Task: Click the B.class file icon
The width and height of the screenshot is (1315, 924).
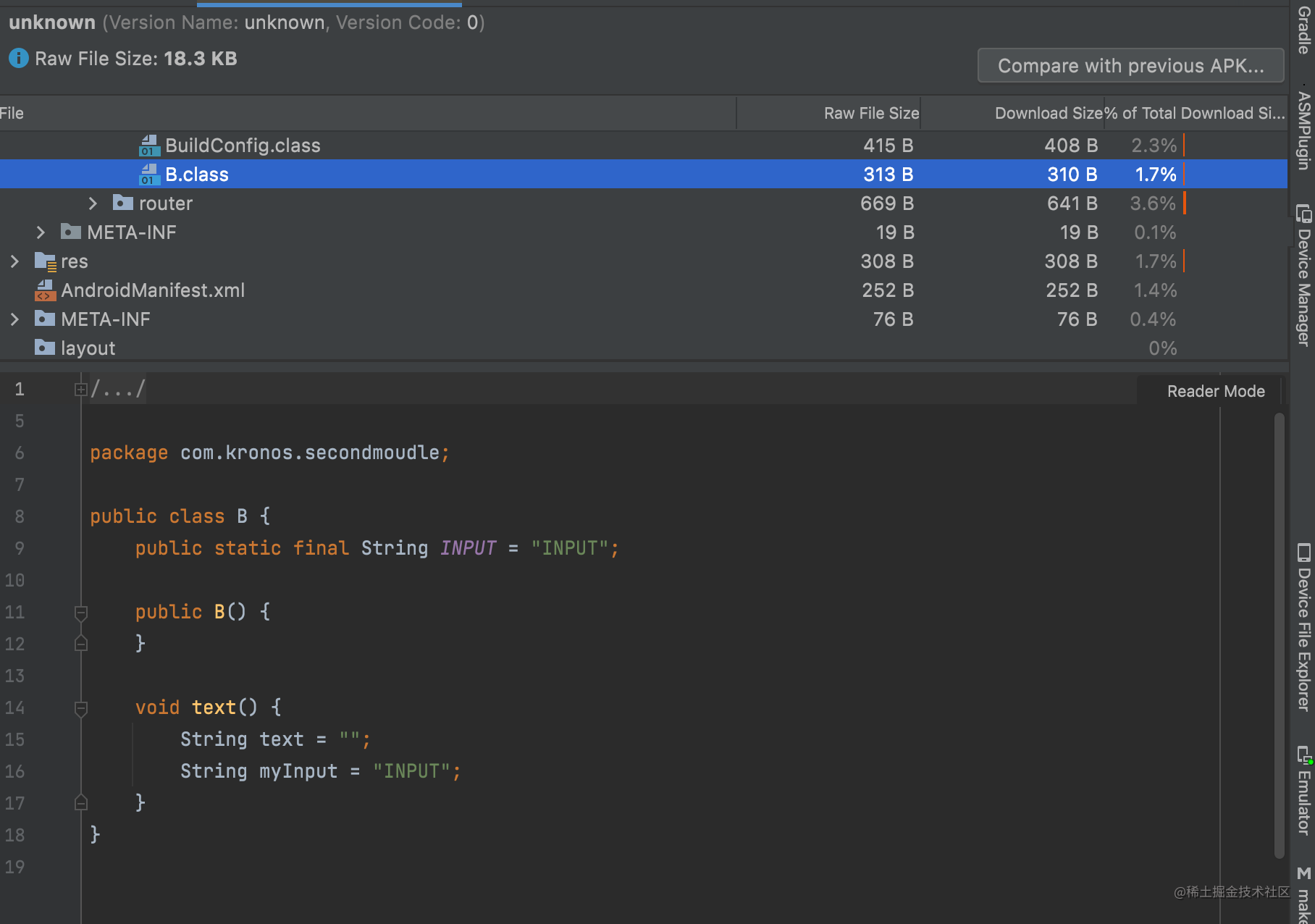Action: (149, 175)
